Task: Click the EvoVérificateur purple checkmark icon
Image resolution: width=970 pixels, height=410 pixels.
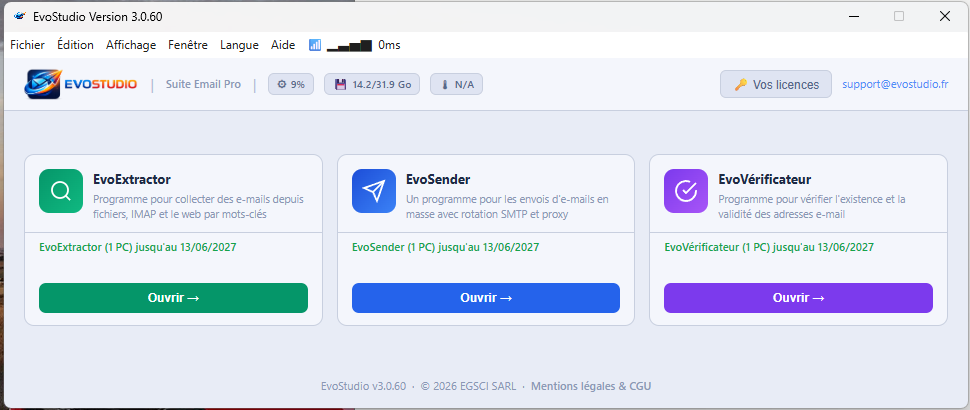Action: coord(685,191)
